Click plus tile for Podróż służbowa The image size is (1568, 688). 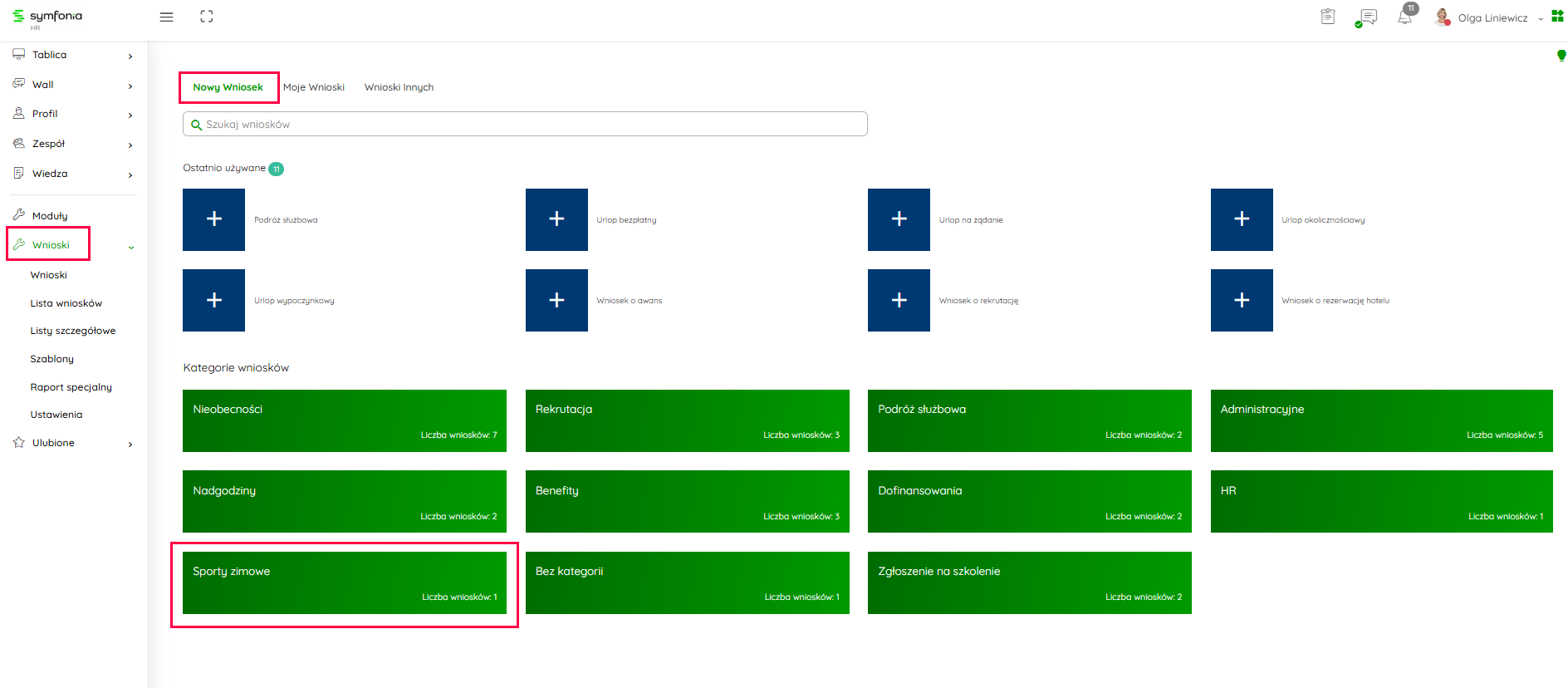[213, 219]
